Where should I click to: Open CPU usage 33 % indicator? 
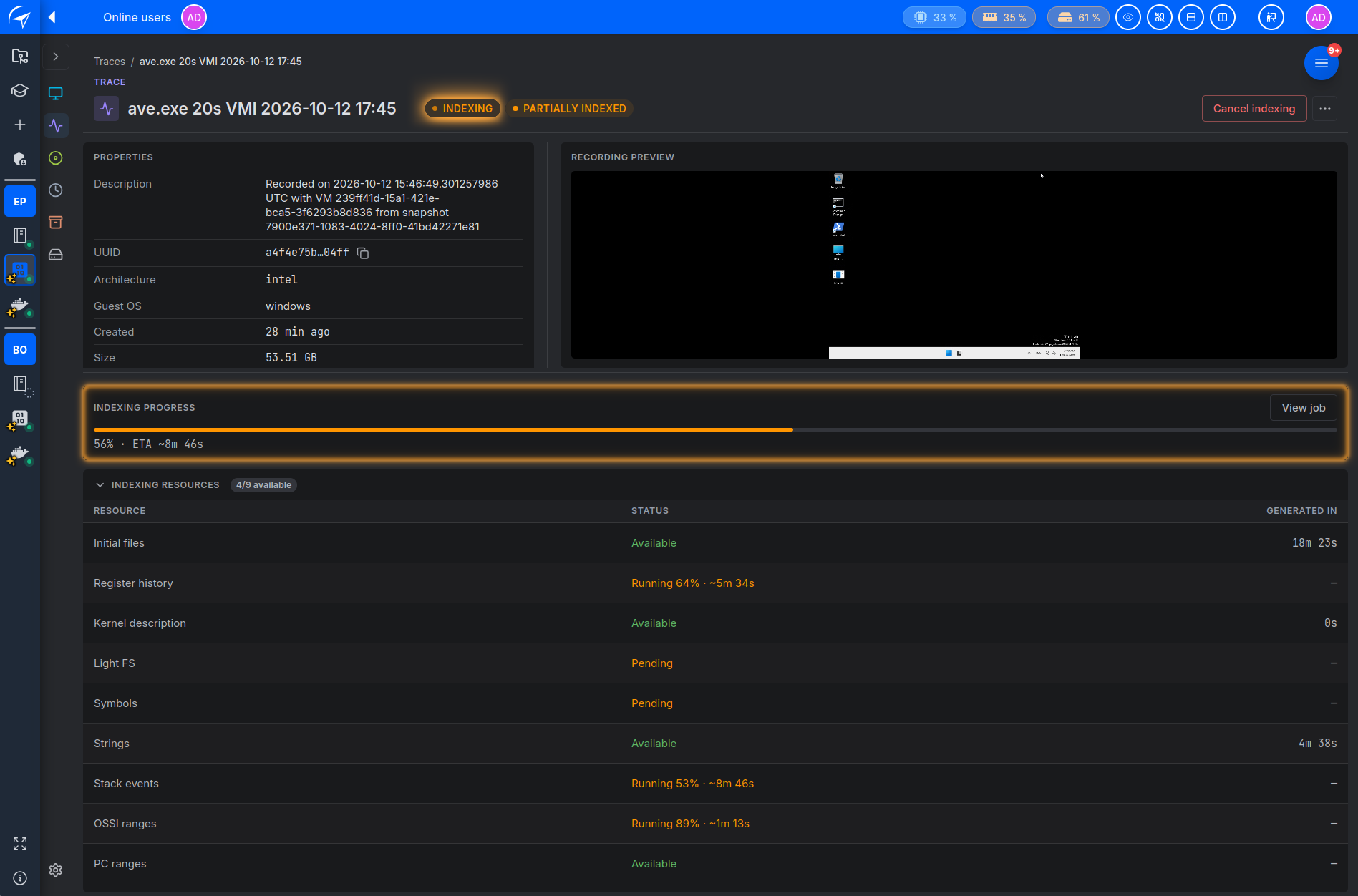[934, 17]
